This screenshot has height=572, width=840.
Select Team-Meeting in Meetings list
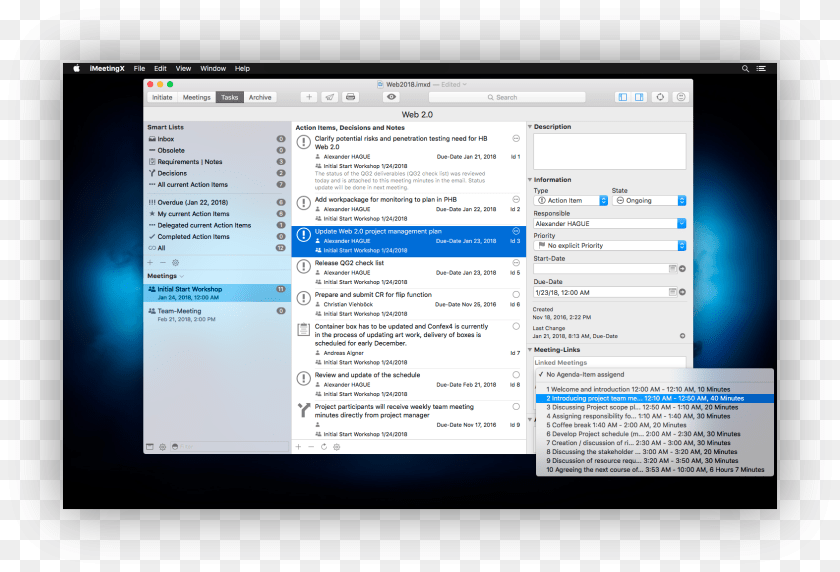click(x=216, y=315)
